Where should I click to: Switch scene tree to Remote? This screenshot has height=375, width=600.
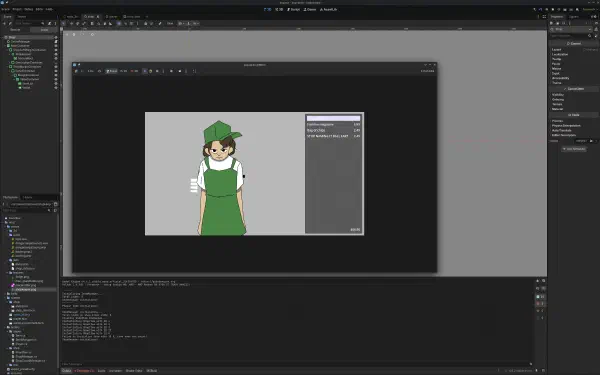15,29
